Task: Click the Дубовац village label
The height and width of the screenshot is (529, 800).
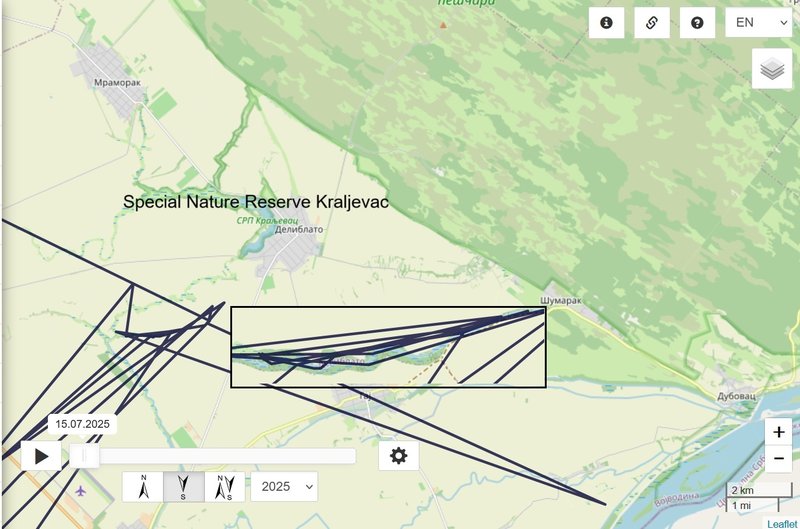Action: 736,396
